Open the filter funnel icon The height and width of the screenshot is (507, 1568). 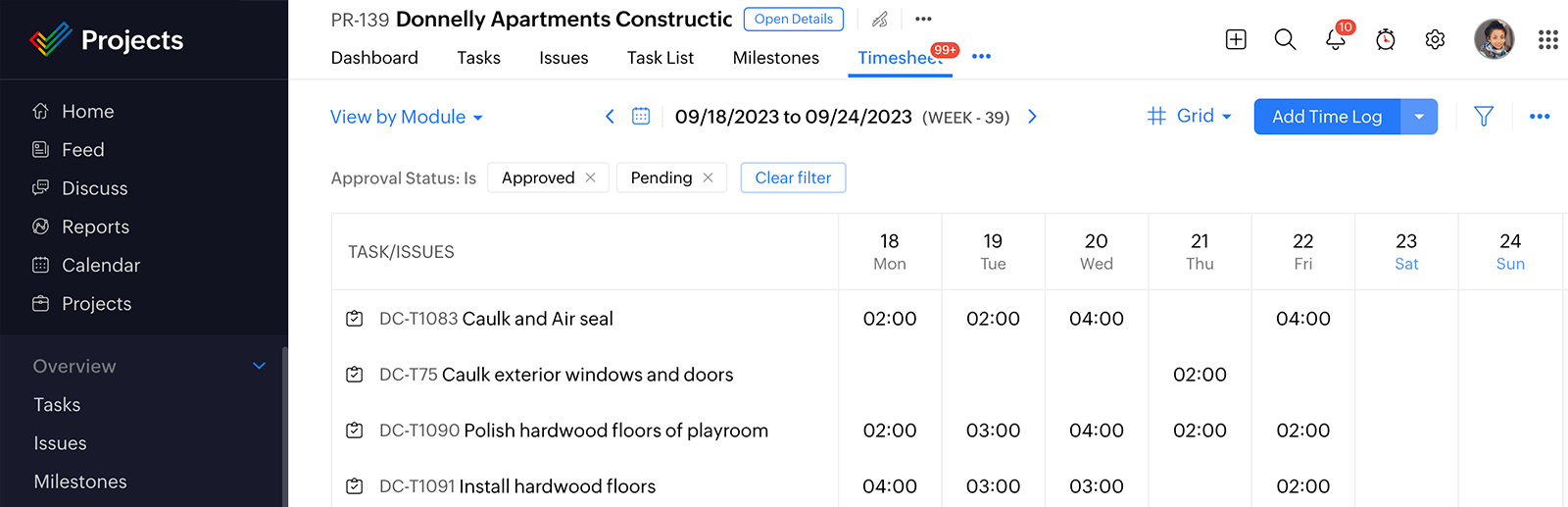tap(1484, 117)
